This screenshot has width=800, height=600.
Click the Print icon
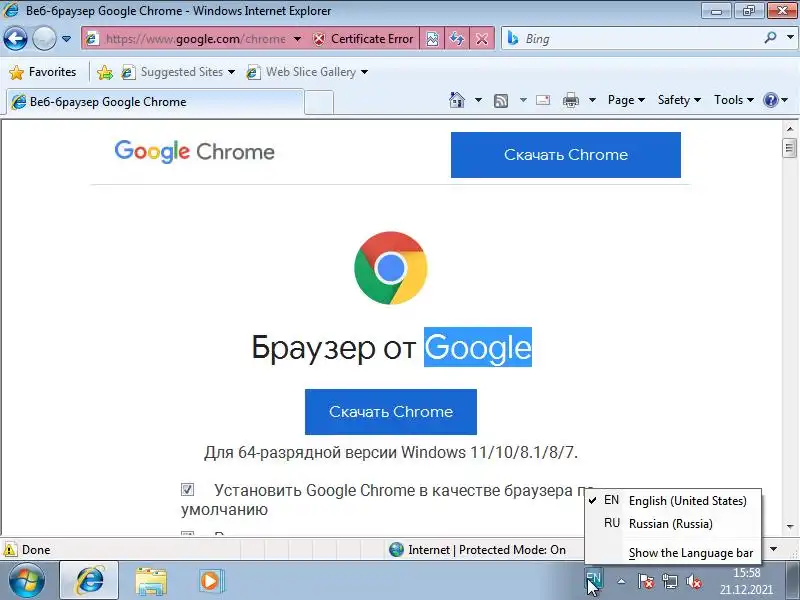tap(571, 100)
